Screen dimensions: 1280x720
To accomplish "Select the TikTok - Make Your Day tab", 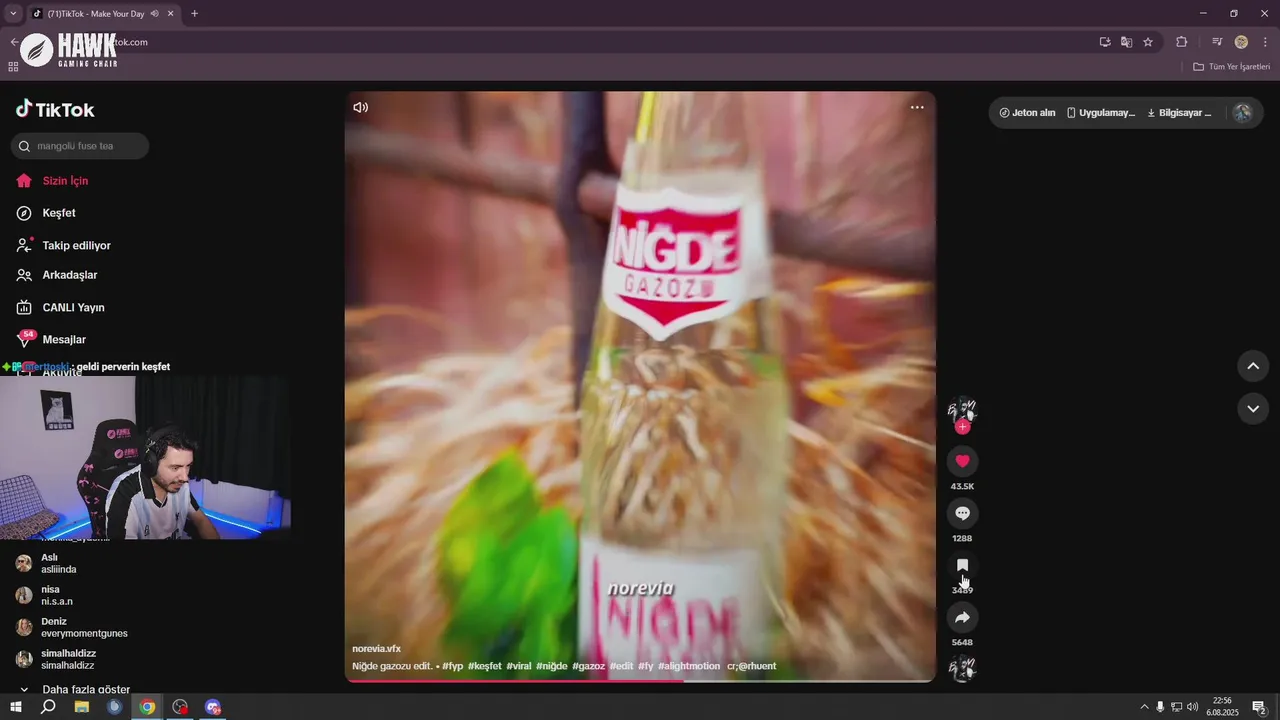I will 96,14.
